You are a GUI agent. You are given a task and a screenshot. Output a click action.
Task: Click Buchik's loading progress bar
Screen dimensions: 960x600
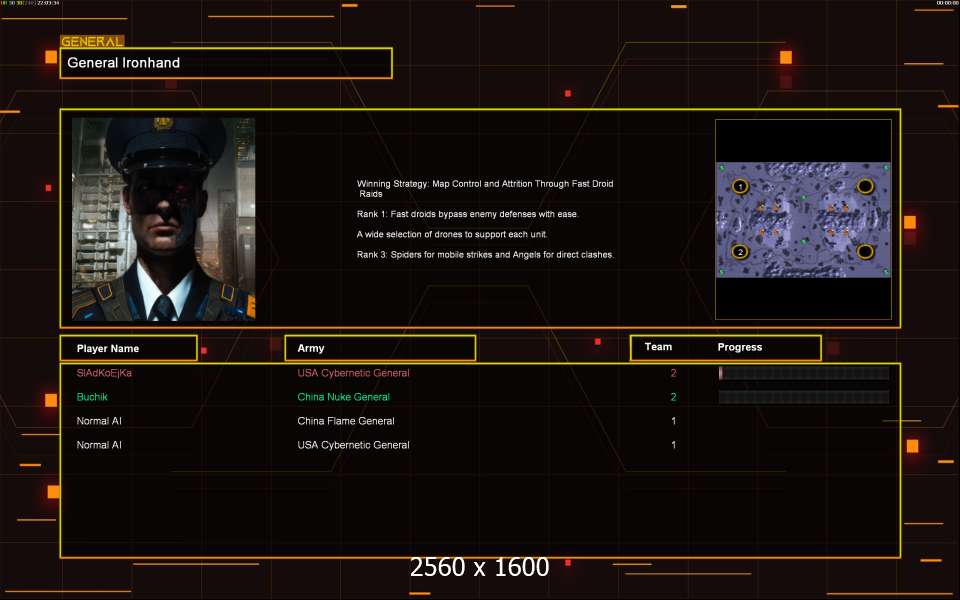(x=803, y=397)
